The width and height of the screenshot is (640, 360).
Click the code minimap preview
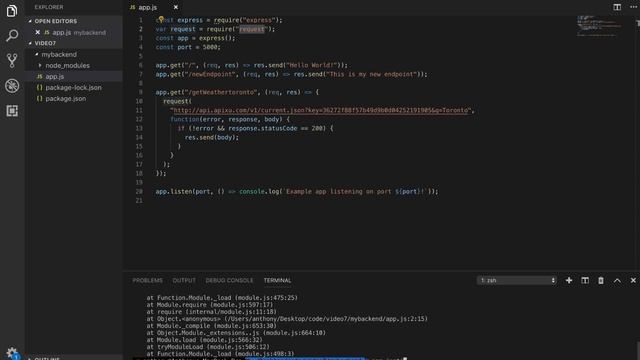pyautogui.click(x=599, y=26)
